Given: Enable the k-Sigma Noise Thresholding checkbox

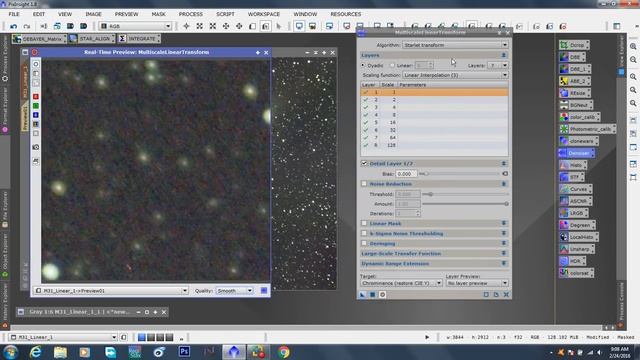Looking at the screenshot, I should pos(364,233).
